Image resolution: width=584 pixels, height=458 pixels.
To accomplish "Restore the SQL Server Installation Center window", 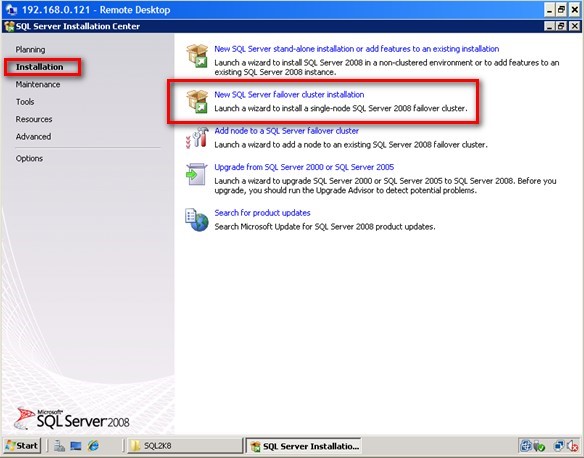I will point(562,26).
